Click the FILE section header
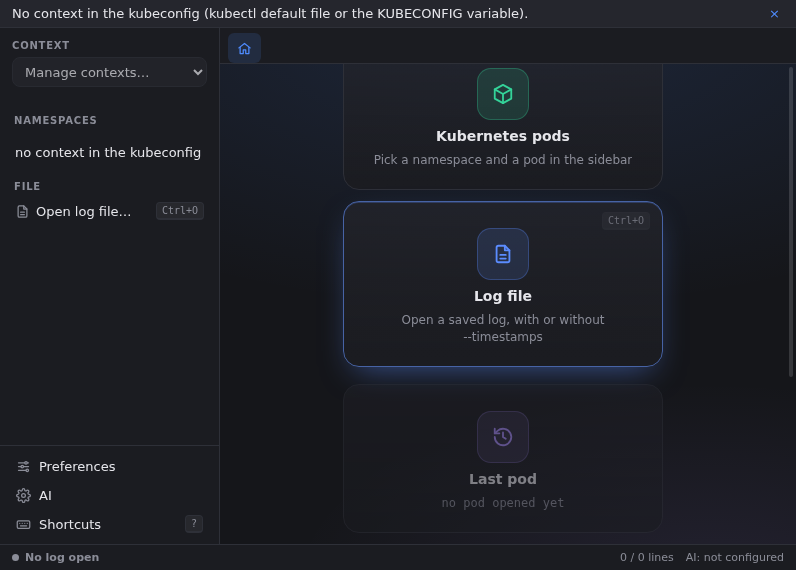The image size is (796, 570). 27,186
